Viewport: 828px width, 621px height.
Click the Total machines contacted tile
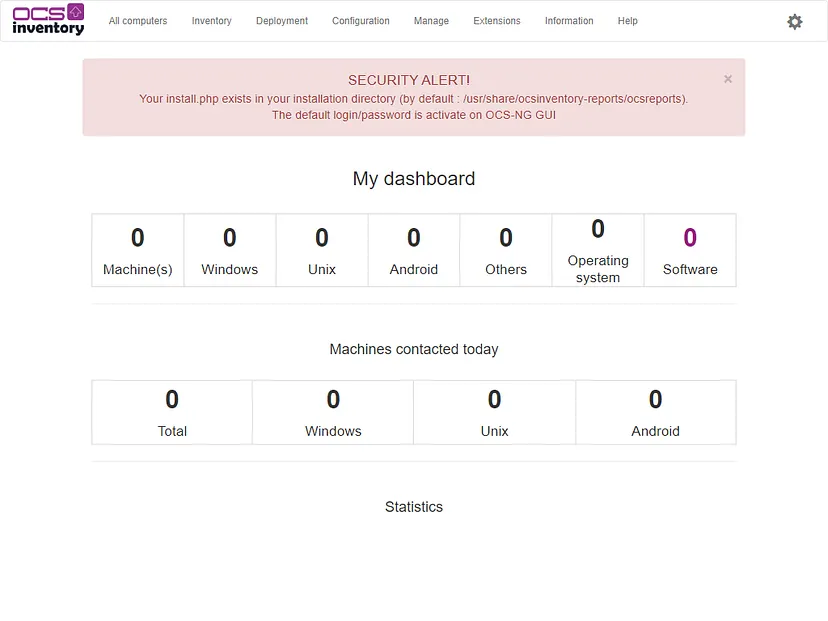point(172,412)
